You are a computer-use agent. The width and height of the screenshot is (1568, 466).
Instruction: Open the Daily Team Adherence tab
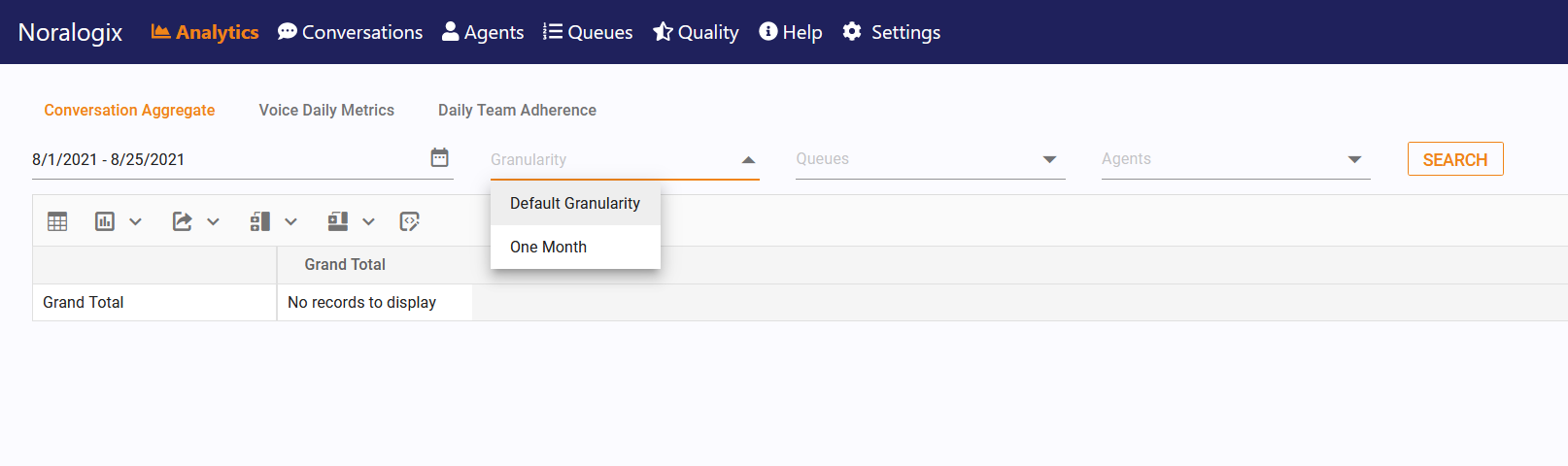click(x=517, y=111)
